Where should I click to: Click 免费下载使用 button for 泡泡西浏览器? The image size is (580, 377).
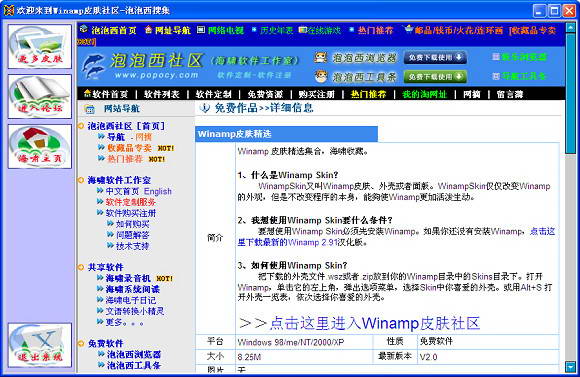[435, 57]
